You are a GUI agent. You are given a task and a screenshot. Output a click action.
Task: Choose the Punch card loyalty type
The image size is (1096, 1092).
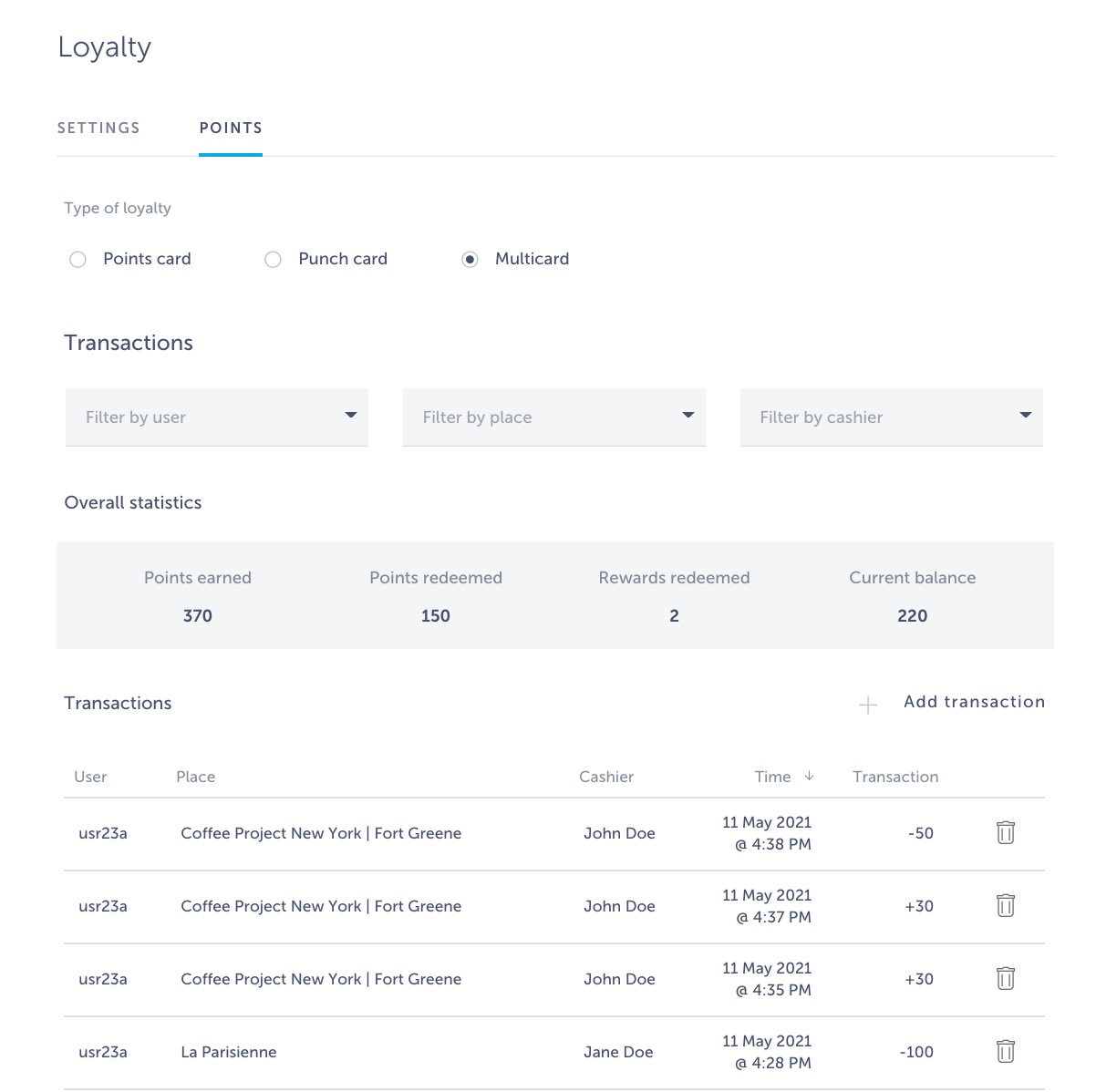pos(273,260)
